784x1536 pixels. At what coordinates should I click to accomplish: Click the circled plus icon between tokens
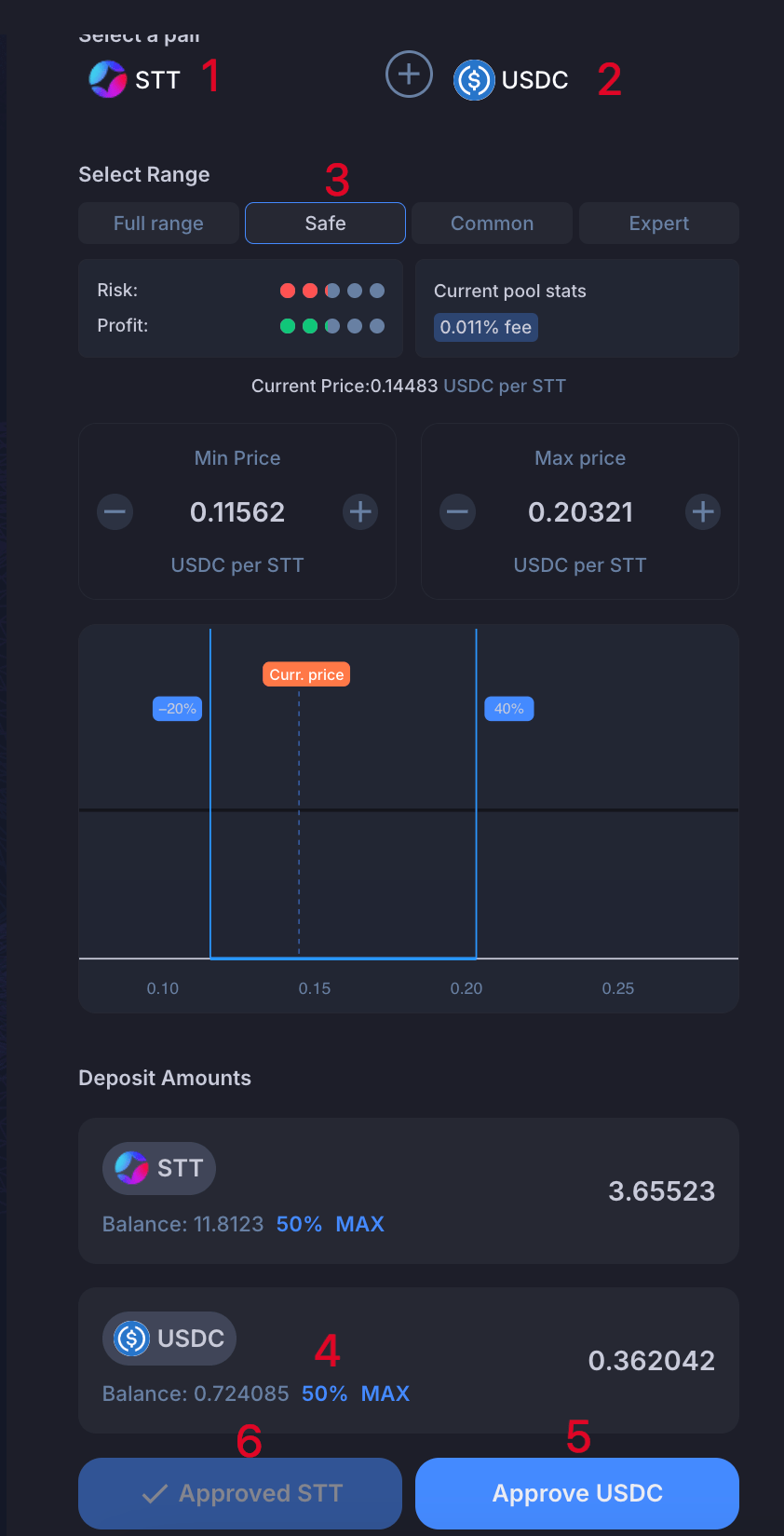[x=409, y=75]
